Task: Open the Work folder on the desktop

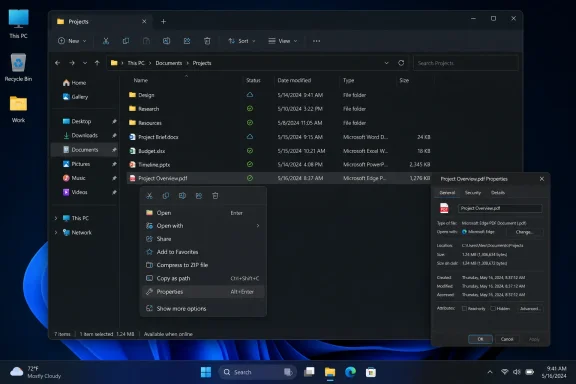Action: [18, 109]
